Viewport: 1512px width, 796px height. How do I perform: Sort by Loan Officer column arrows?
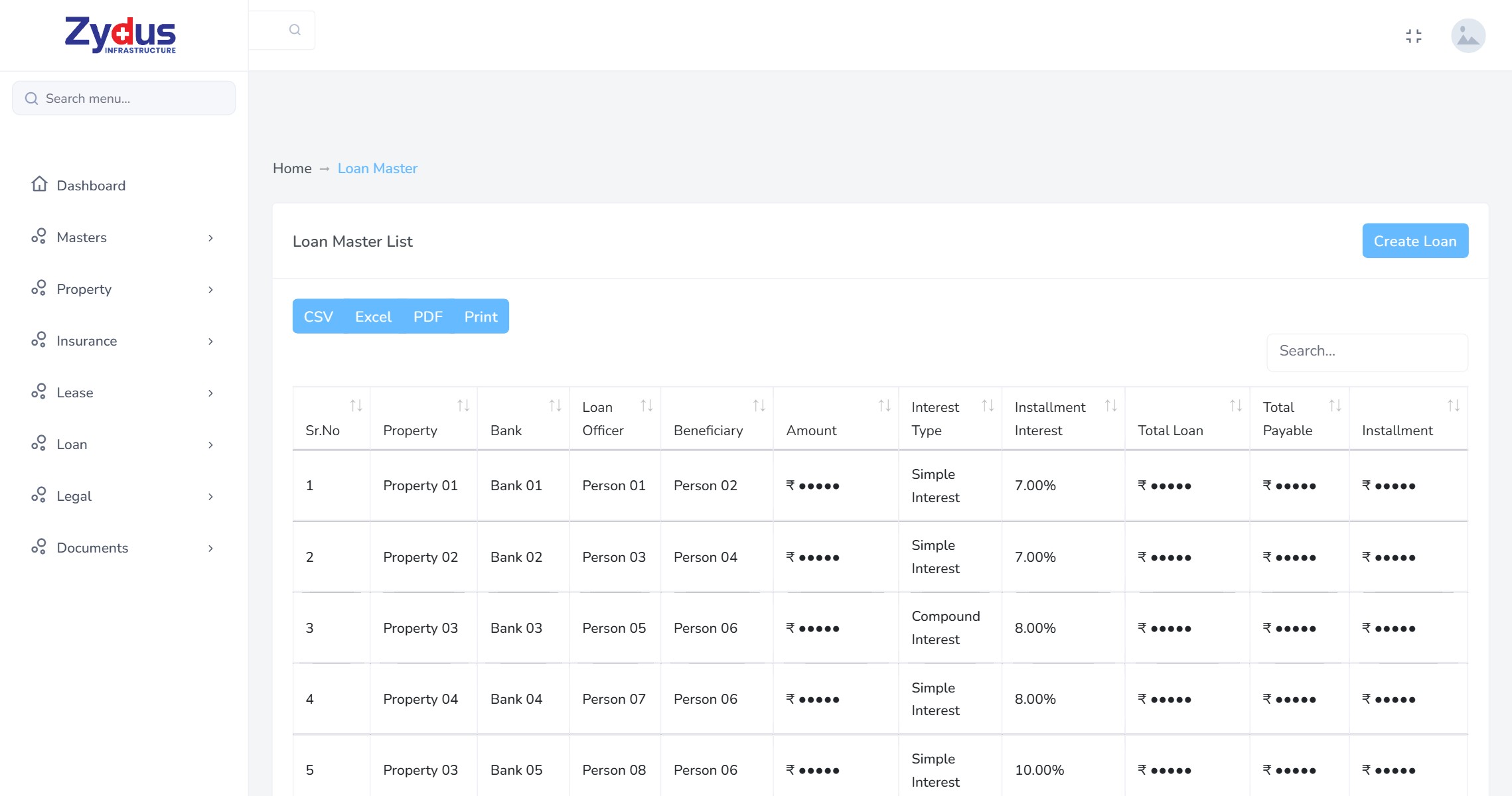pyautogui.click(x=646, y=405)
